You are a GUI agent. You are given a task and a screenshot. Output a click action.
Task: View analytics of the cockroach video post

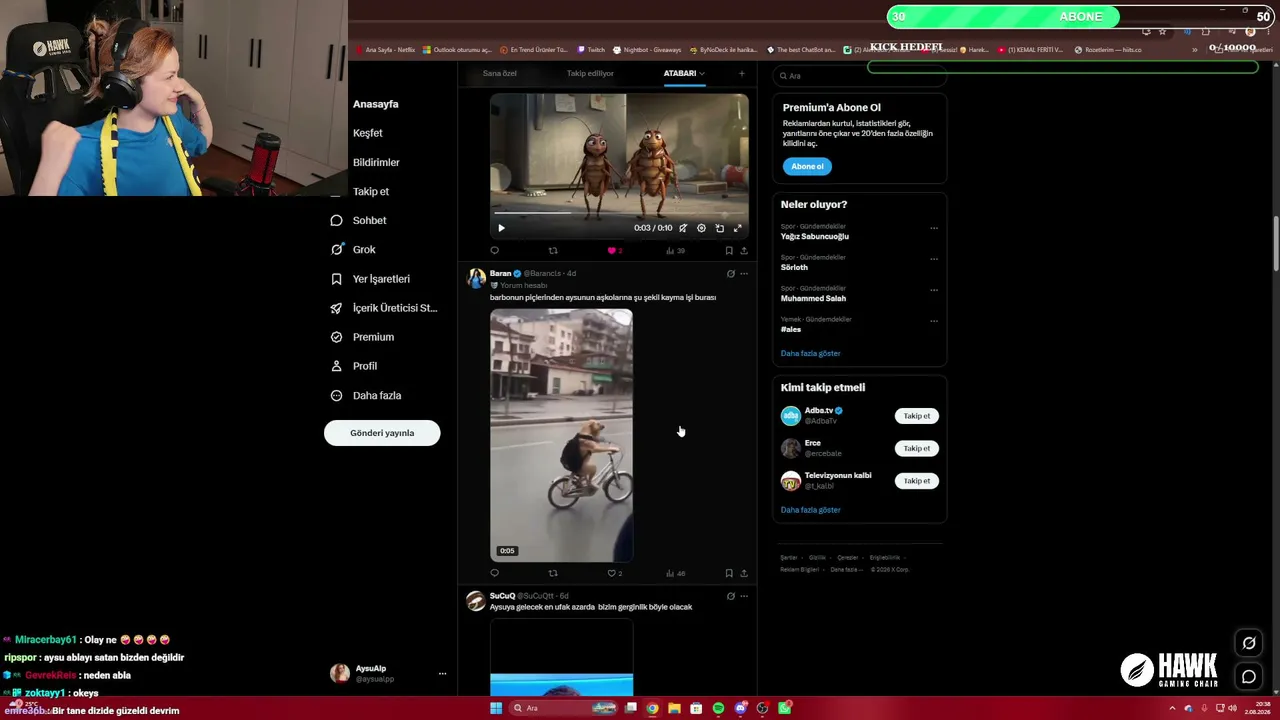point(675,251)
